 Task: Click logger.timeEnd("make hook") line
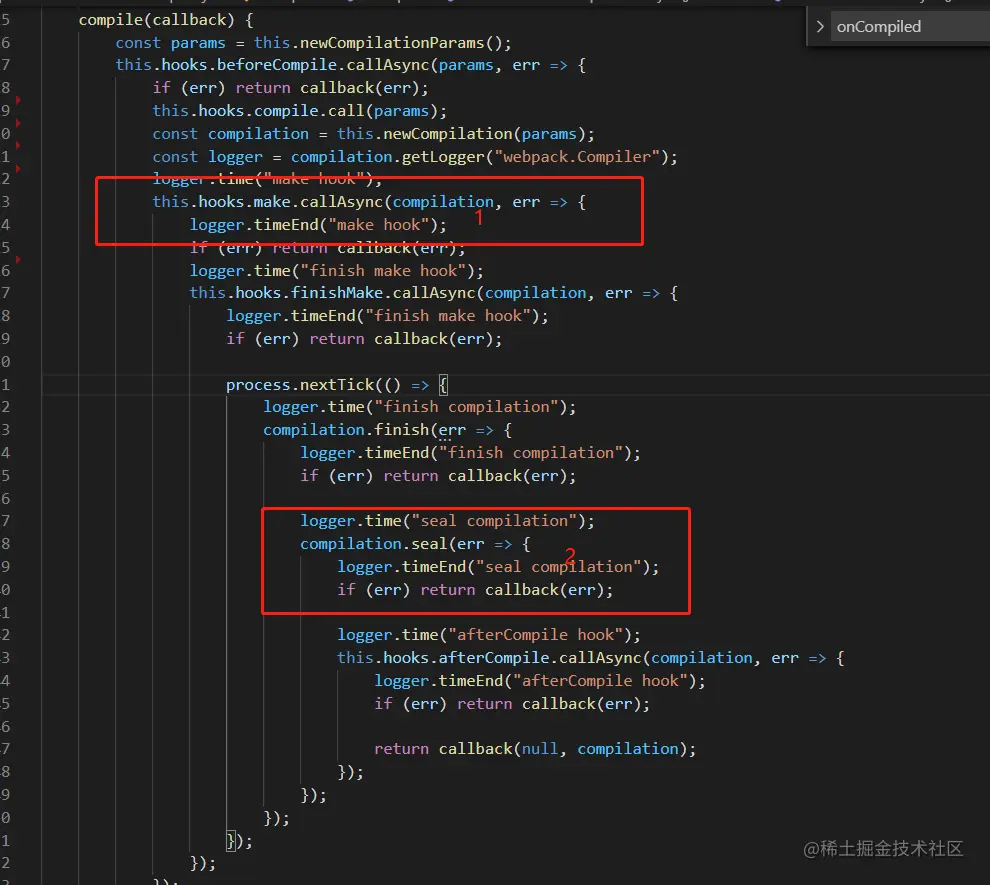tap(318, 225)
